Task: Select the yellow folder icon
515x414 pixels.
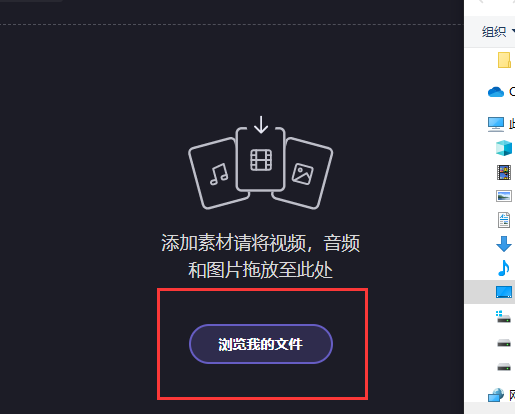Action: coord(504,60)
